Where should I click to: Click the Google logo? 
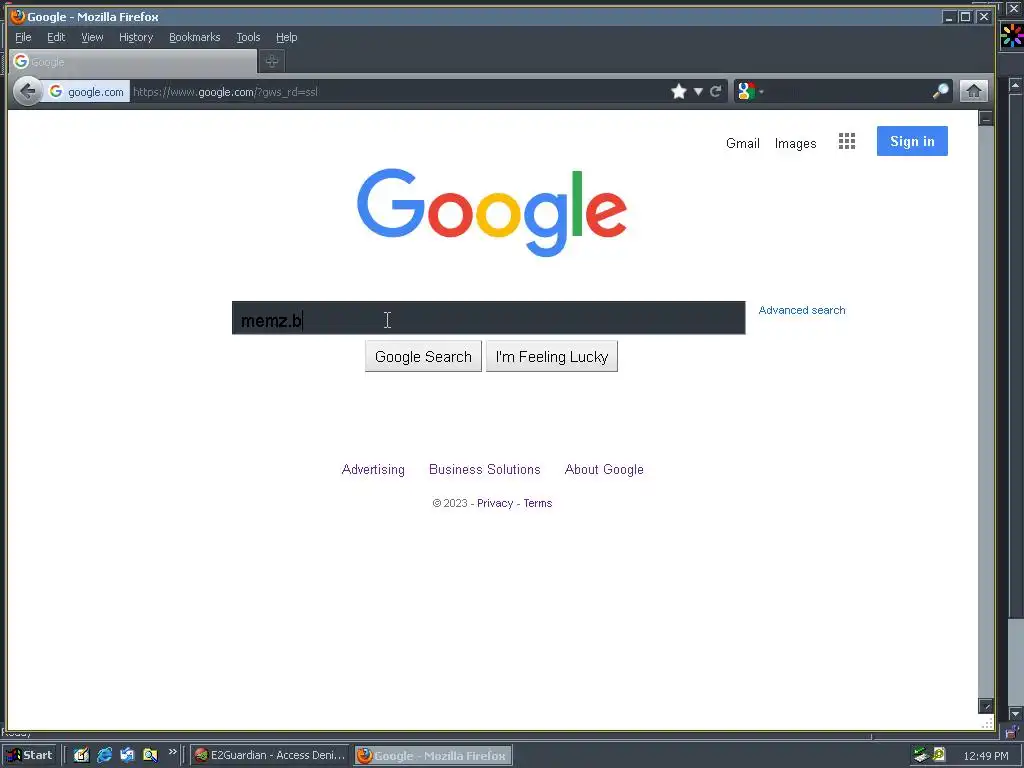(492, 213)
